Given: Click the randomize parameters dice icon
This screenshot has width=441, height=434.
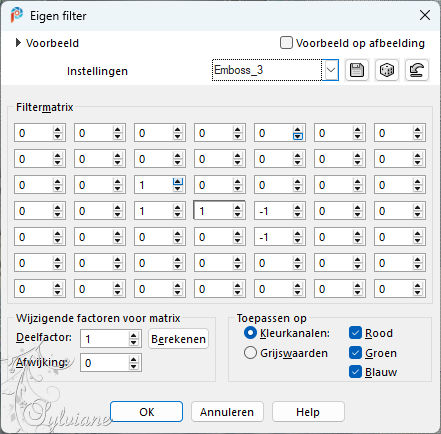Looking at the screenshot, I should (x=387, y=70).
